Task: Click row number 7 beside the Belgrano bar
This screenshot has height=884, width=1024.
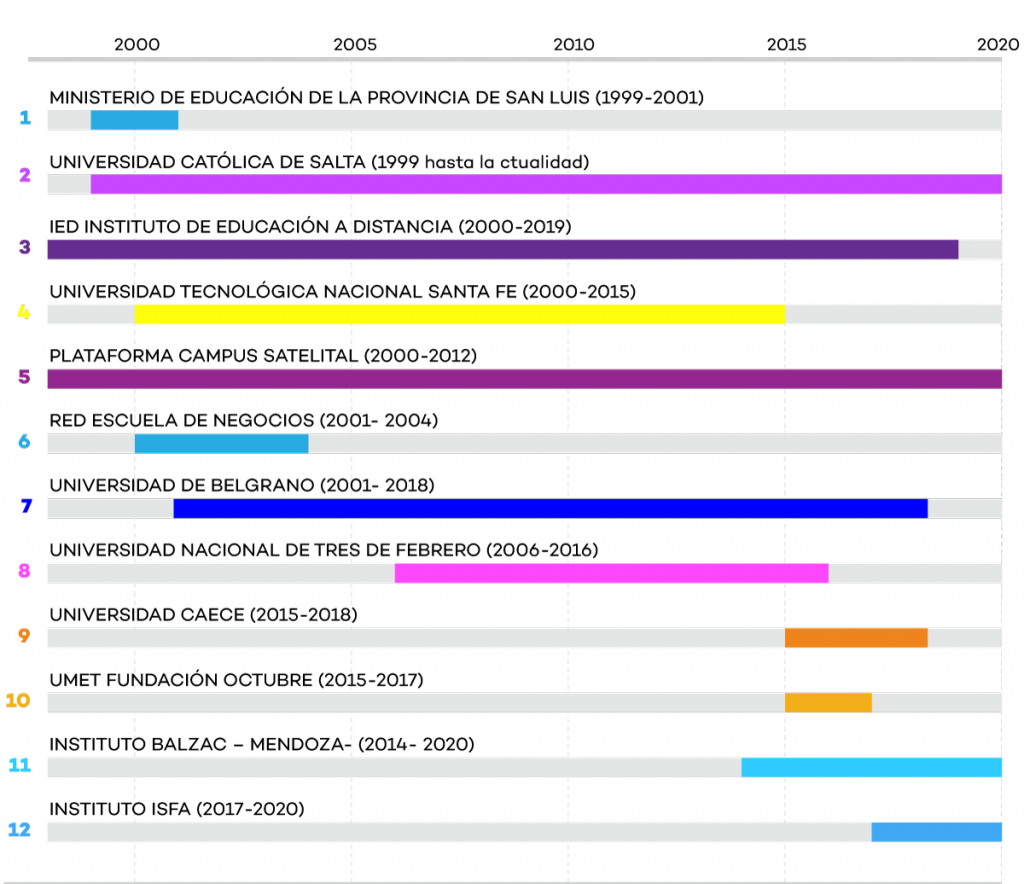Action: pyautogui.click(x=26, y=506)
